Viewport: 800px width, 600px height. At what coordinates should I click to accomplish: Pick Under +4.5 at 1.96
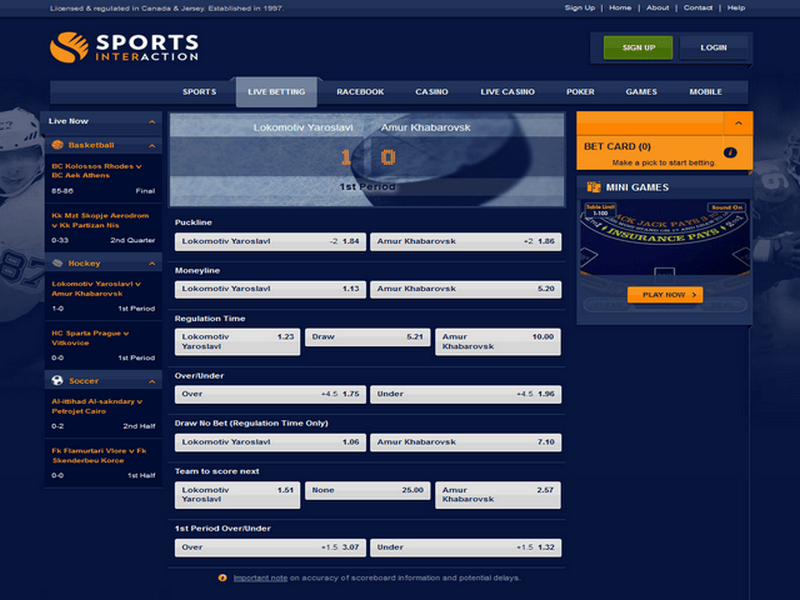tap(466, 394)
